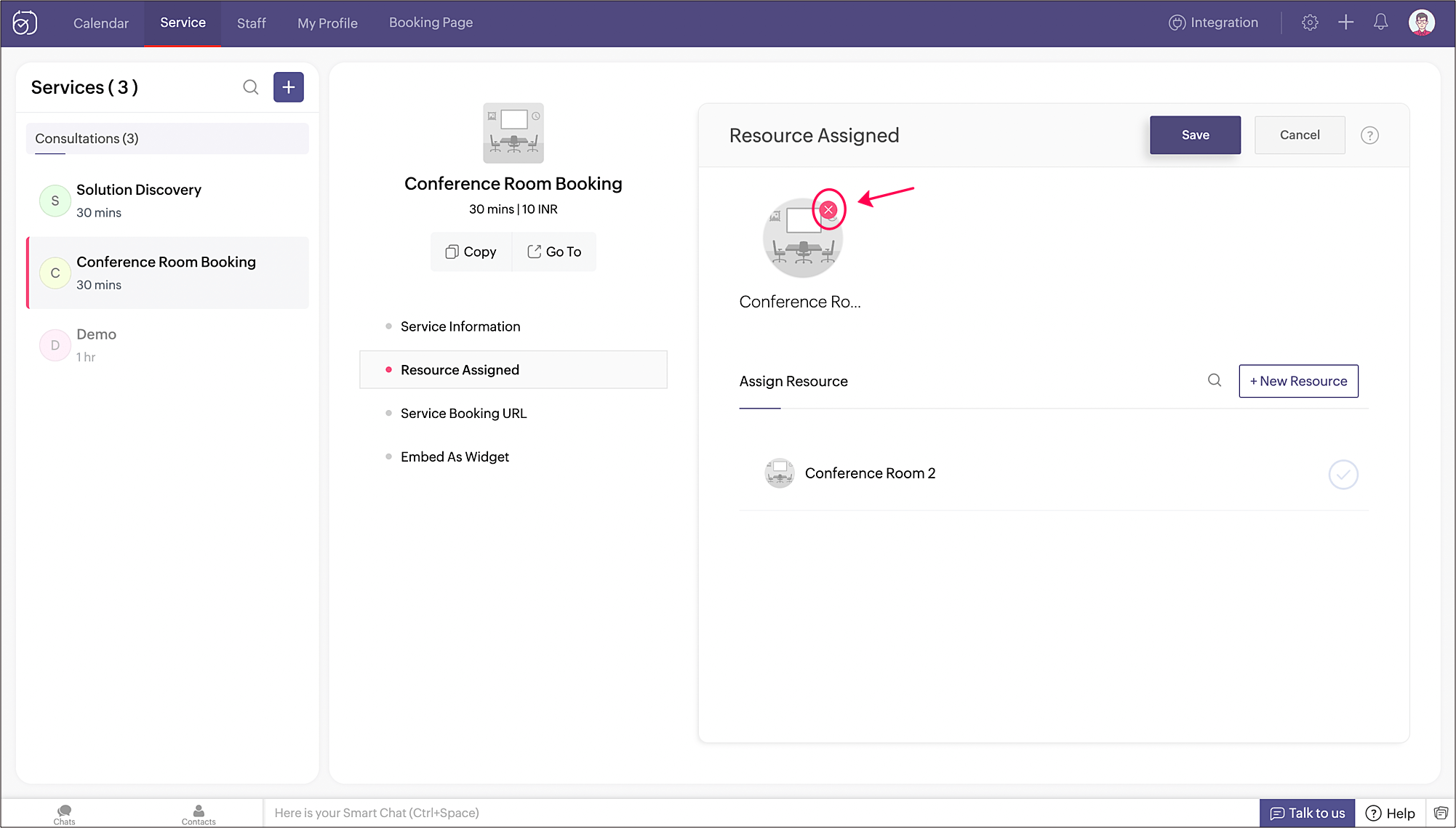Open the Contacts panel
Screen dimensions: 1456x828
tap(199, 814)
